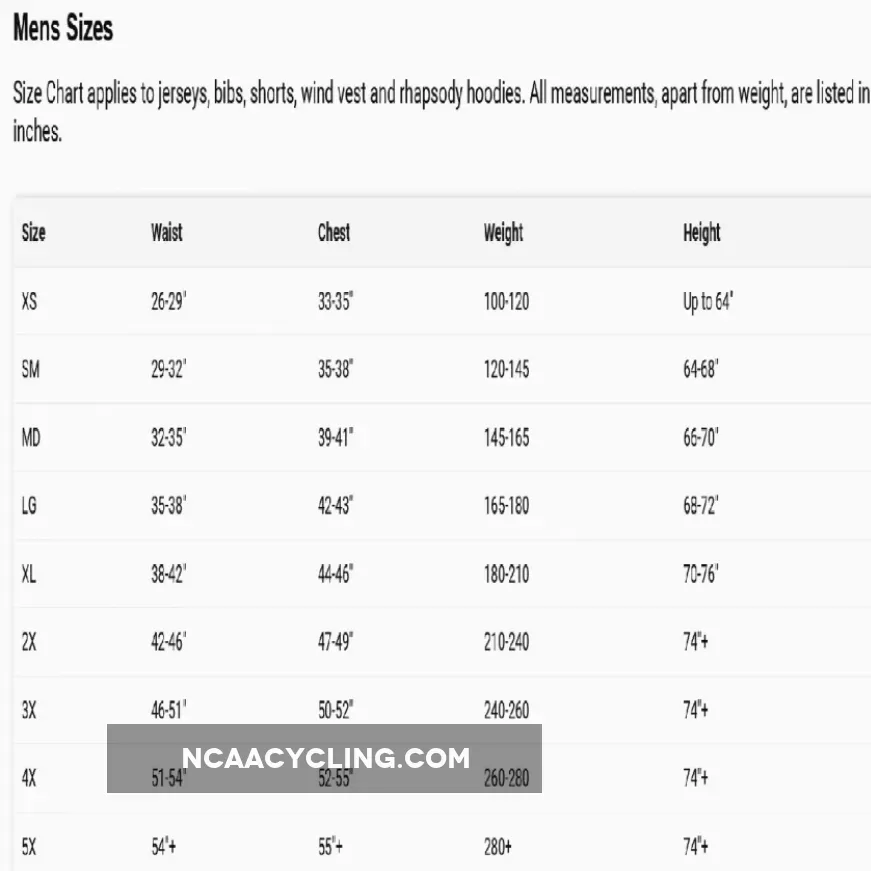871x871 pixels.
Task: Click the Size column header
Action: 33,233
